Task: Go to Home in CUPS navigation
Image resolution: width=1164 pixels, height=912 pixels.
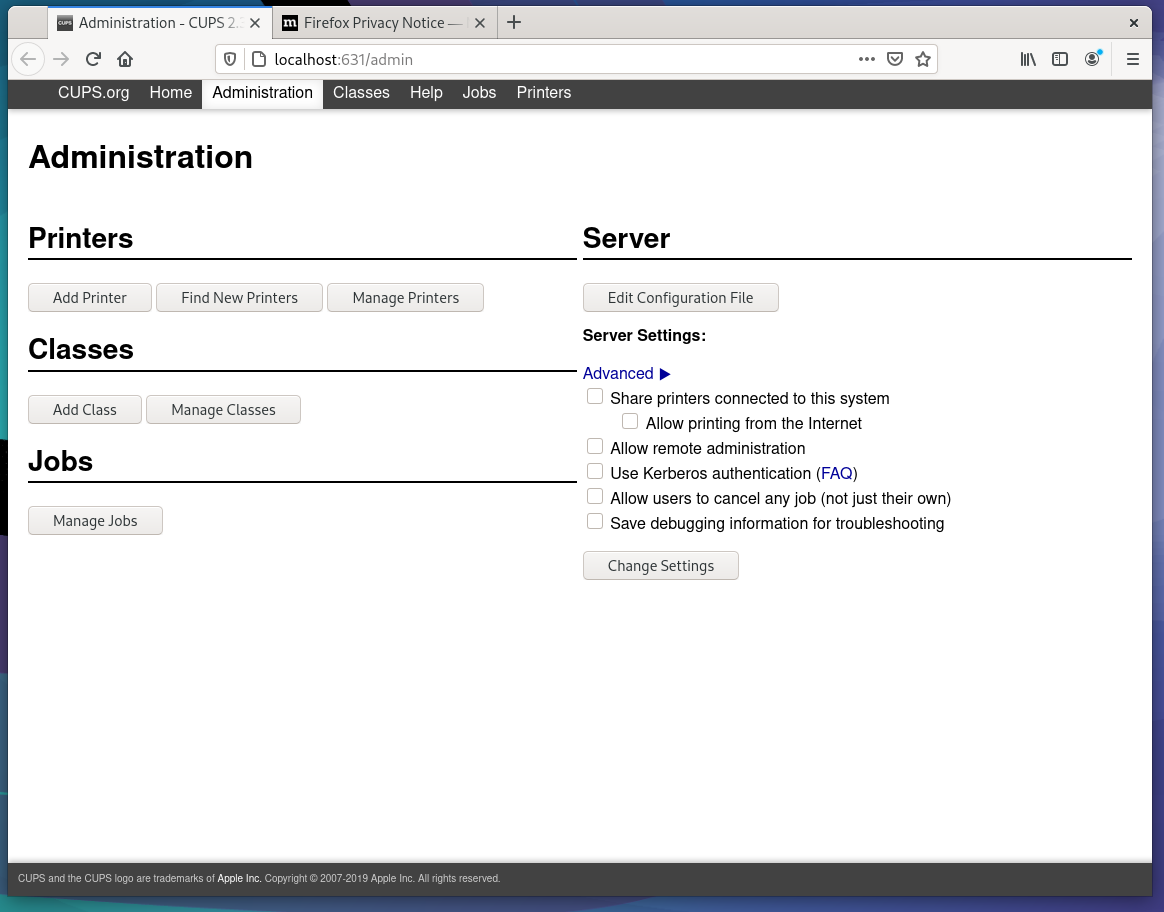Action: [171, 93]
